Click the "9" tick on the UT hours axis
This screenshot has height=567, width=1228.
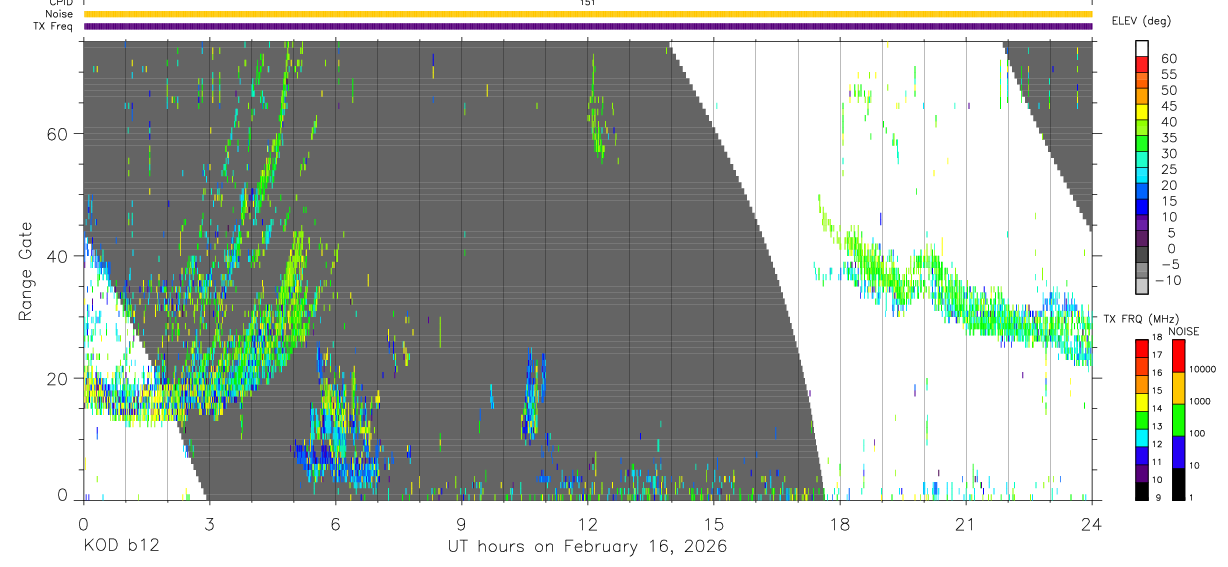coord(462,525)
